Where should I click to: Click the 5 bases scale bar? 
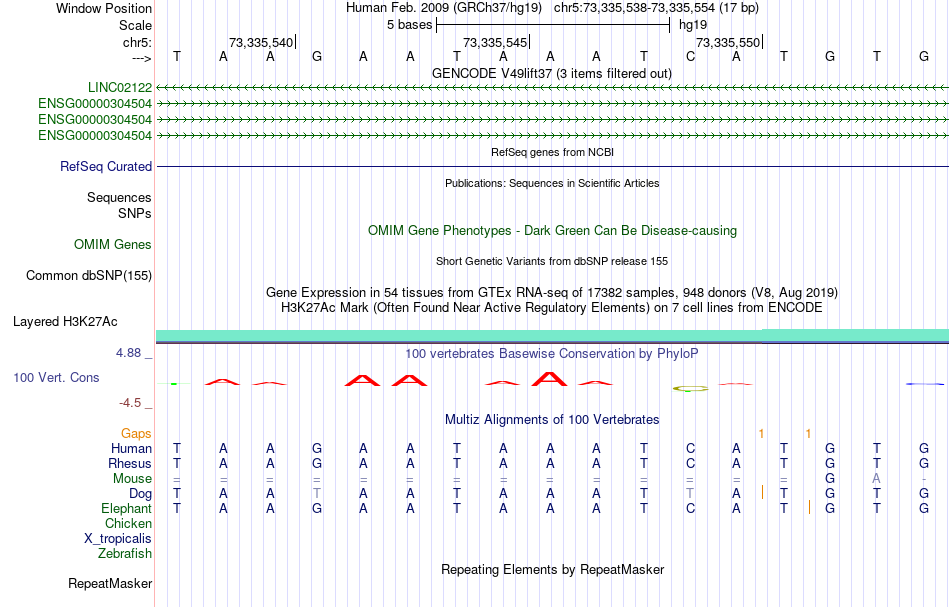click(x=553, y=25)
